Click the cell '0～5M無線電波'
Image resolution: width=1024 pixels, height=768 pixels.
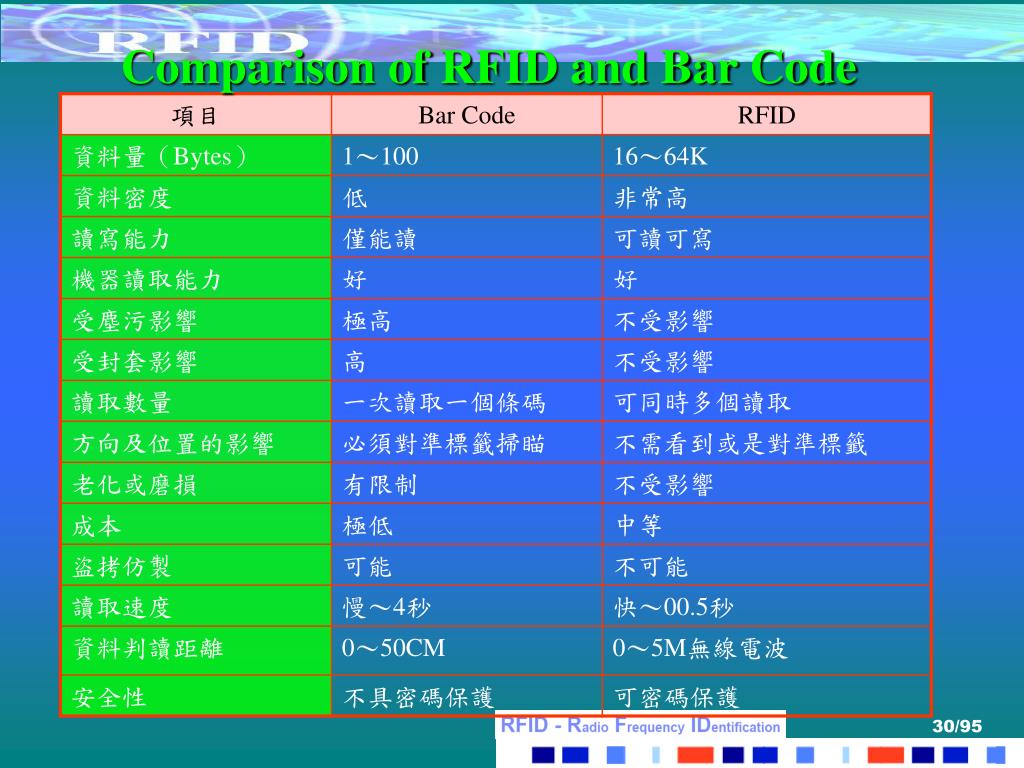tap(766, 651)
